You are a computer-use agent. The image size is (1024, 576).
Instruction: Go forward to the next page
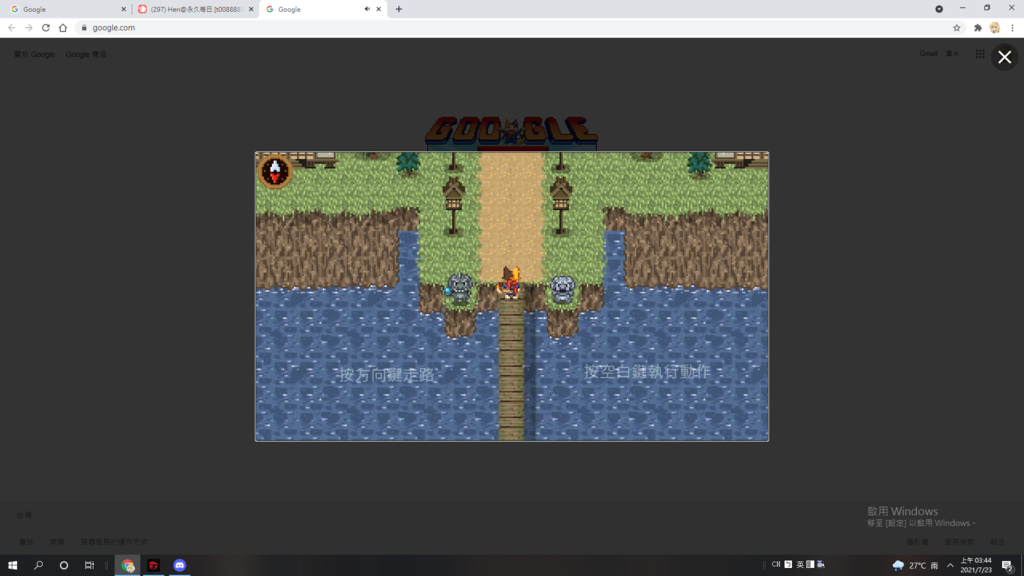point(29,27)
